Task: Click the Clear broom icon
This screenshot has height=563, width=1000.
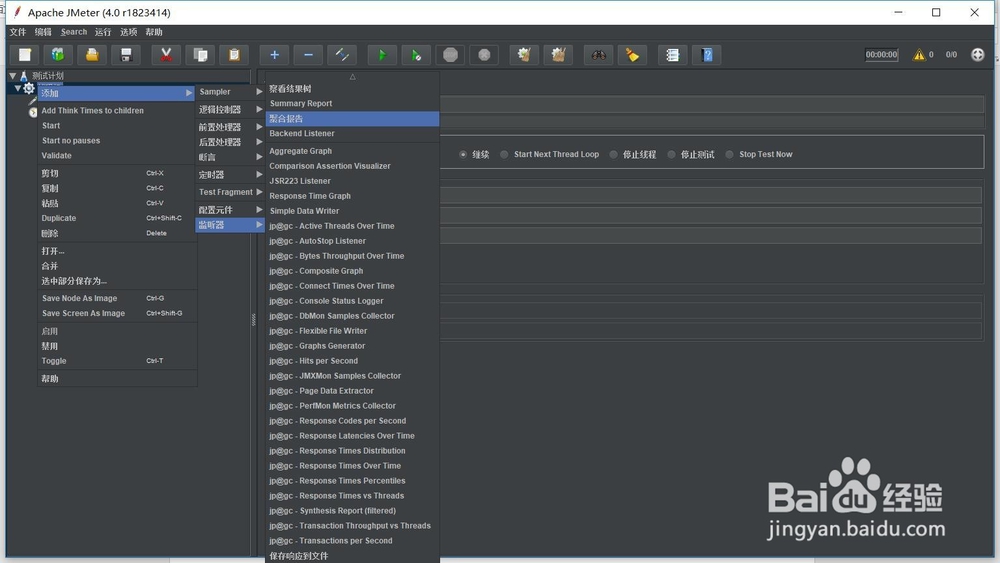Action: coord(524,55)
